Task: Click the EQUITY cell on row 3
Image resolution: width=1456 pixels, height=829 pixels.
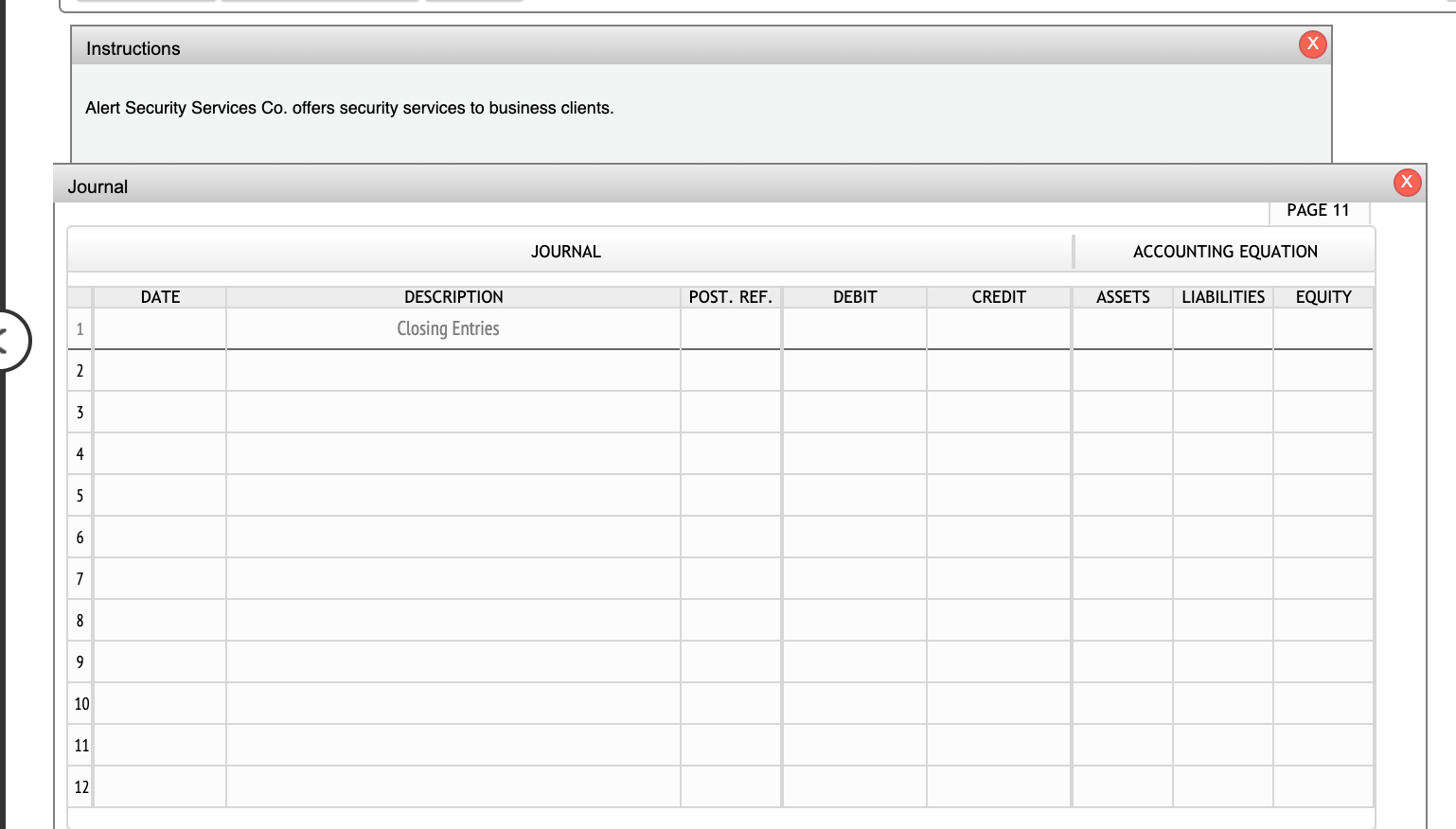Action: click(x=1323, y=412)
